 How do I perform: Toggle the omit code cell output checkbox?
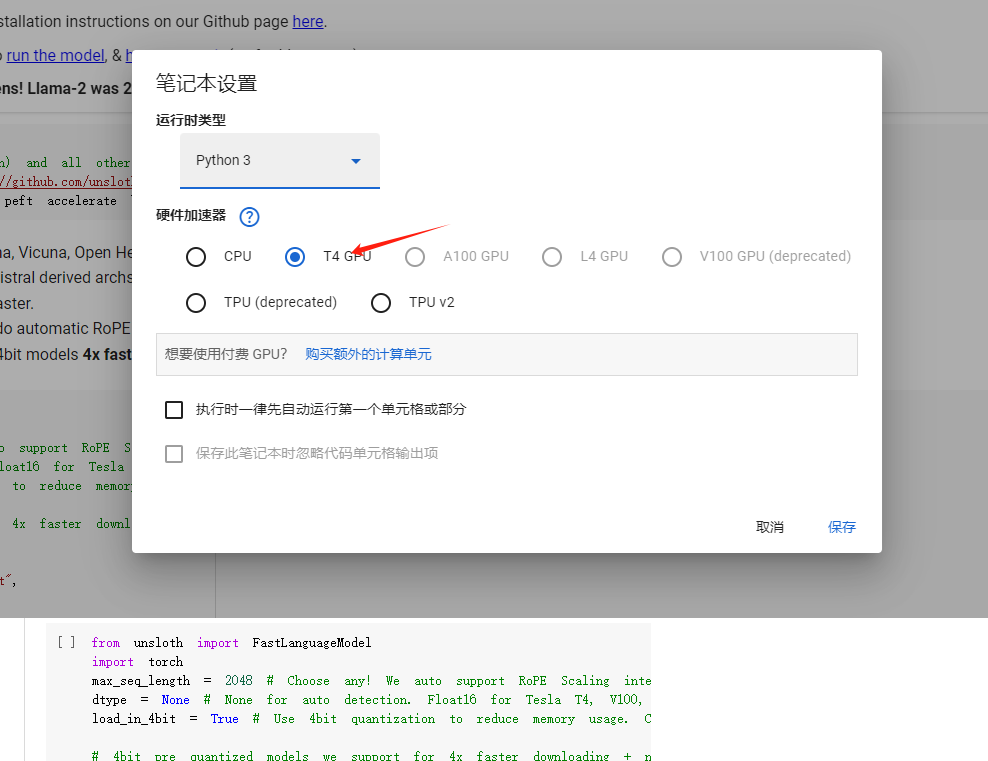(x=174, y=454)
